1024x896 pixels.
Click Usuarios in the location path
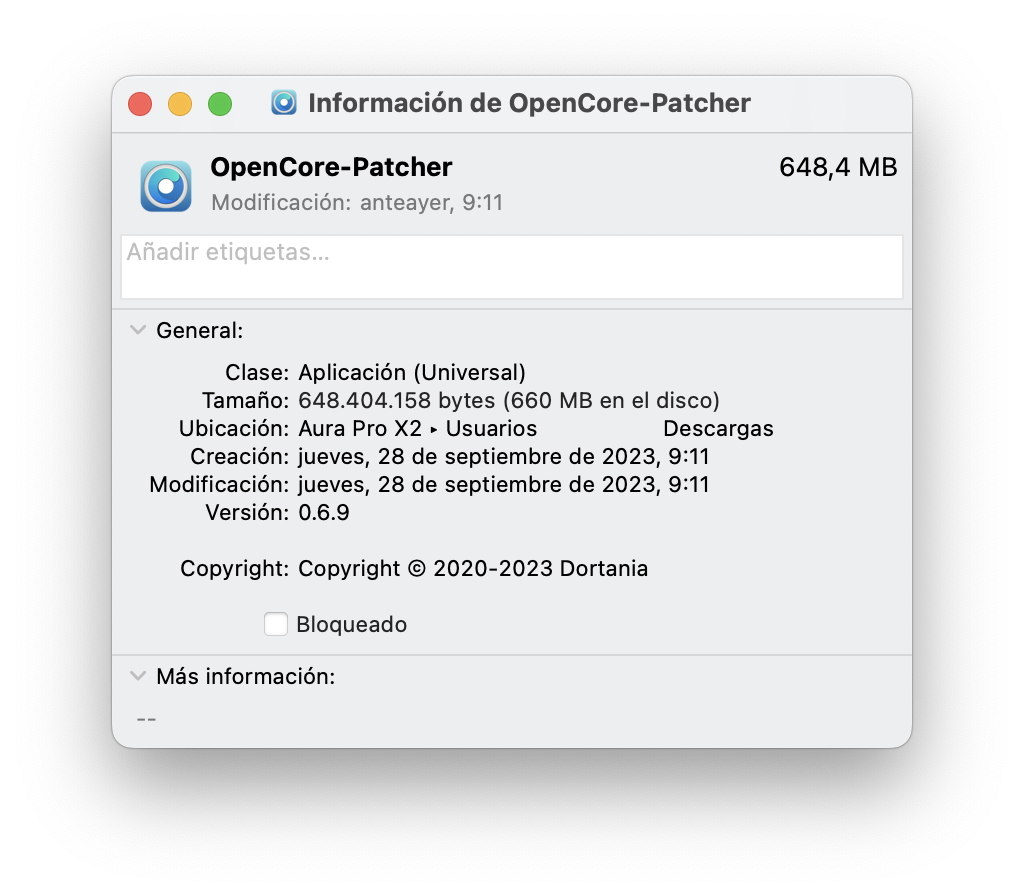[x=491, y=429]
